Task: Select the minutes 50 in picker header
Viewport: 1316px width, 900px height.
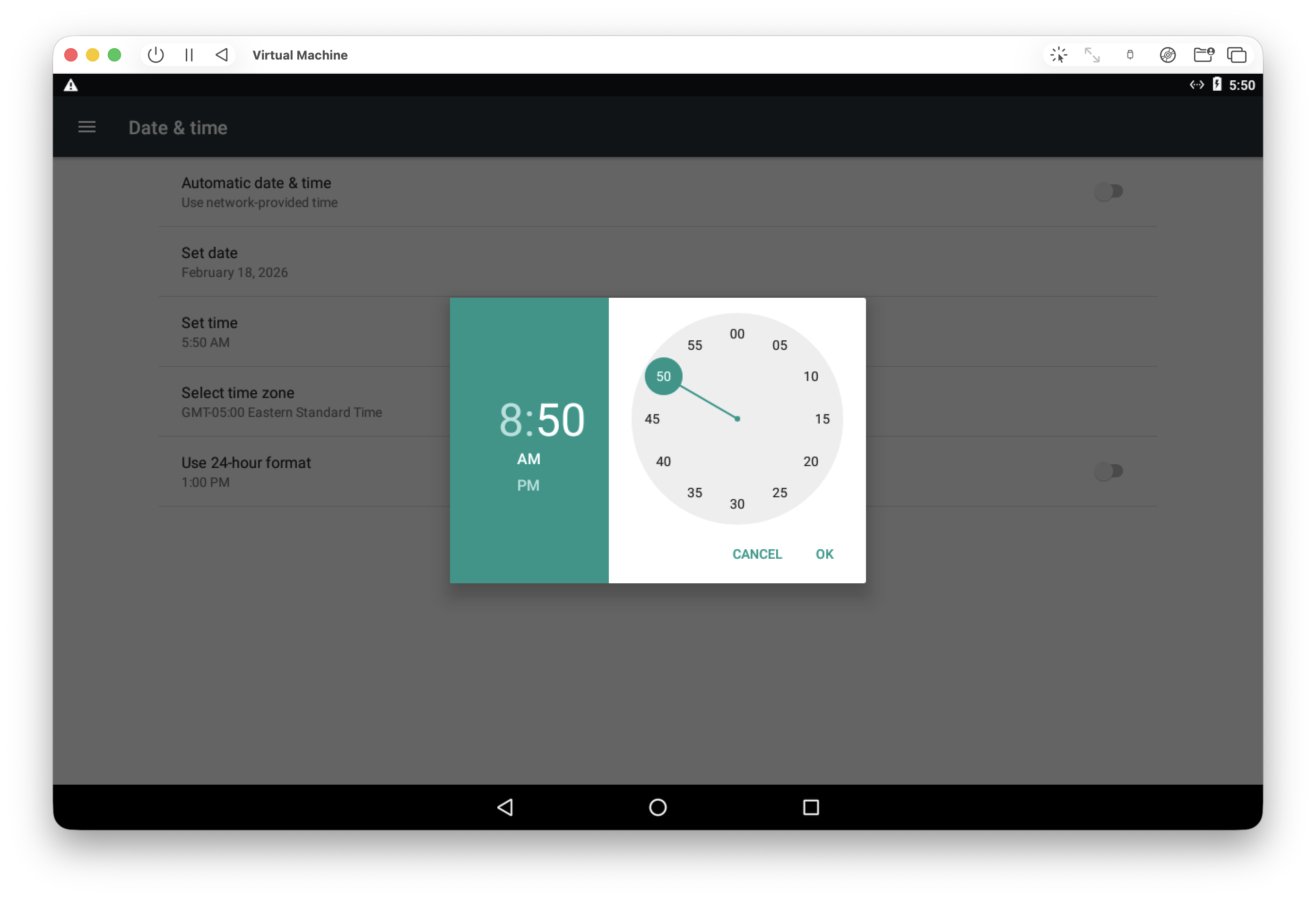Action: tap(561, 420)
